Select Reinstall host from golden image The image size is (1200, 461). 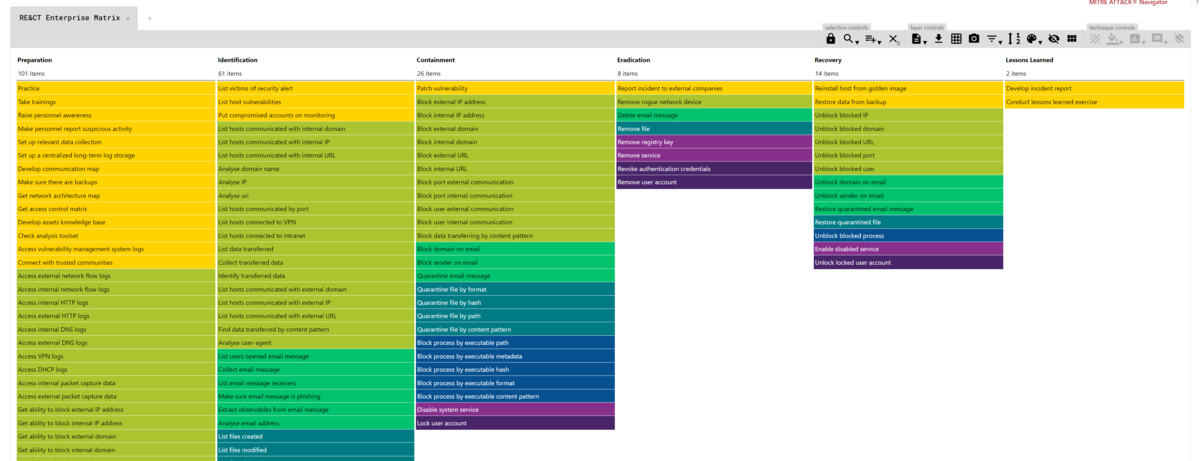pyautogui.click(x=908, y=88)
